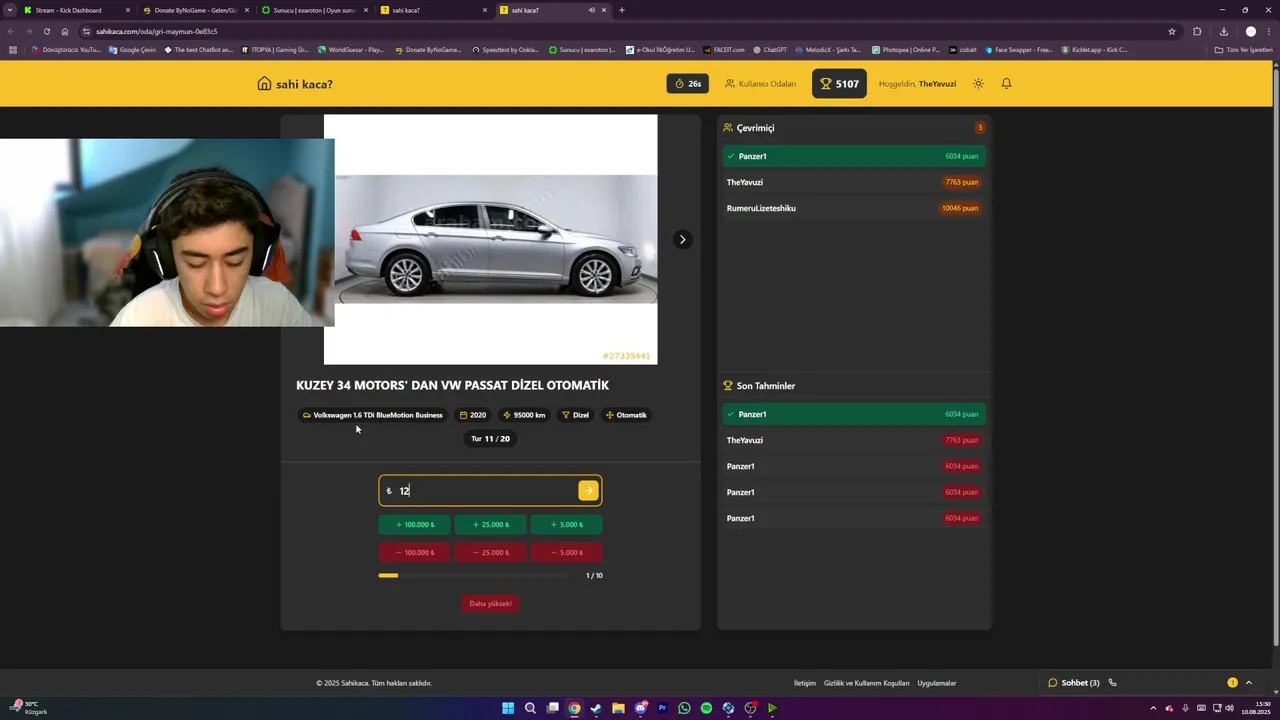Open Windows Start menu
Viewport: 1280px width, 720px height.
coord(508,708)
